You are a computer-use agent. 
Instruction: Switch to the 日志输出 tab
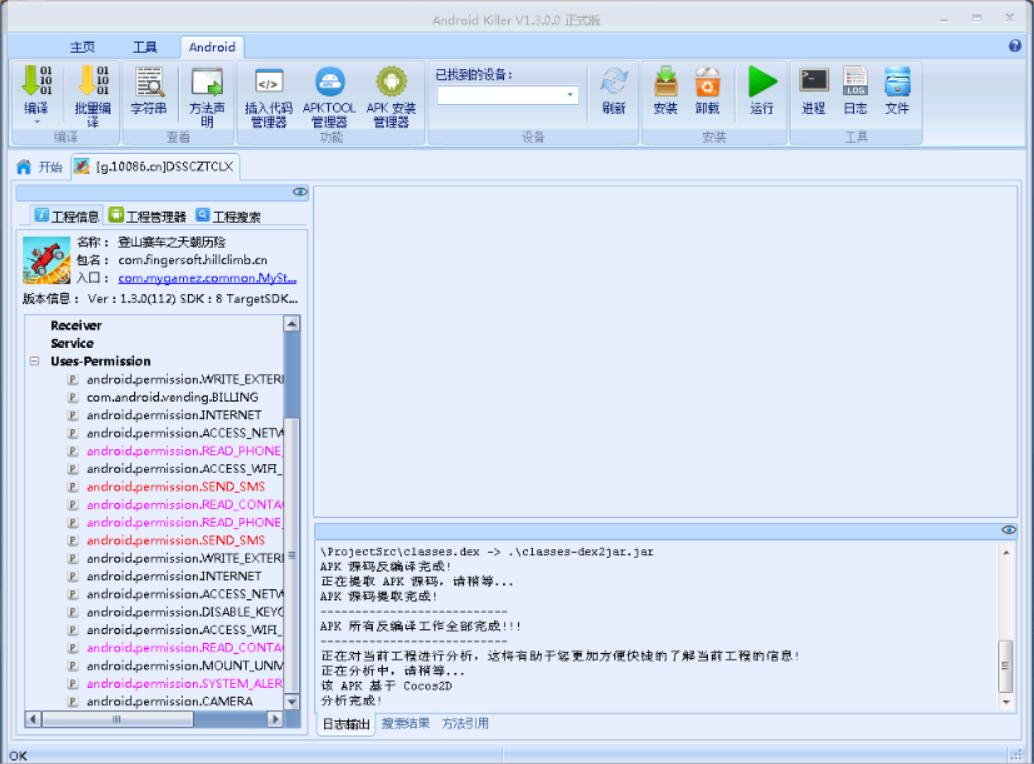(x=346, y=724)
